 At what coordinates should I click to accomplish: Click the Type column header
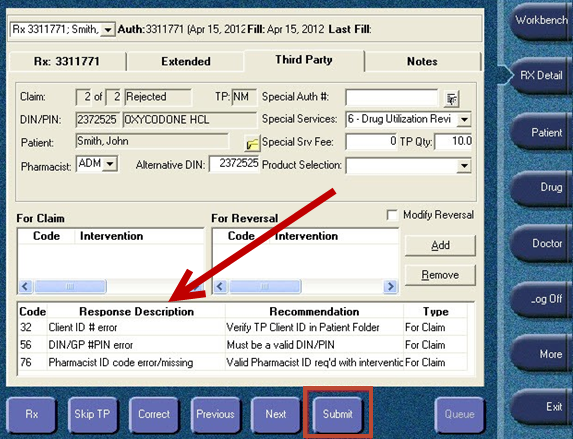(436, 311)
